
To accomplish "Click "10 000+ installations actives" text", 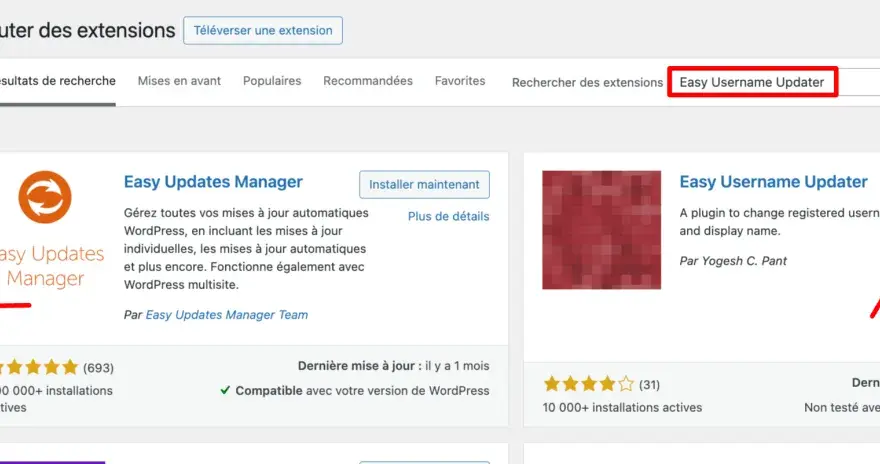I will point(622,408).
